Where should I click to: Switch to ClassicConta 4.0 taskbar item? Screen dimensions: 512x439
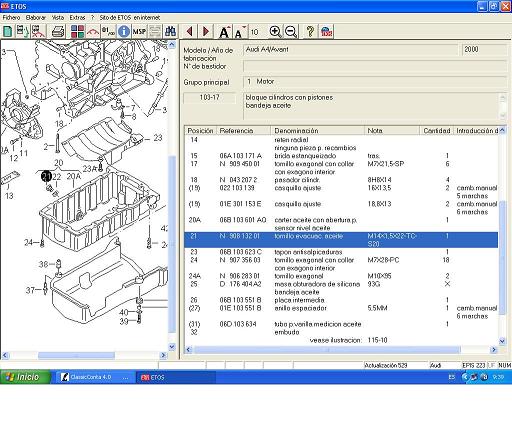(x=94, y=377)
